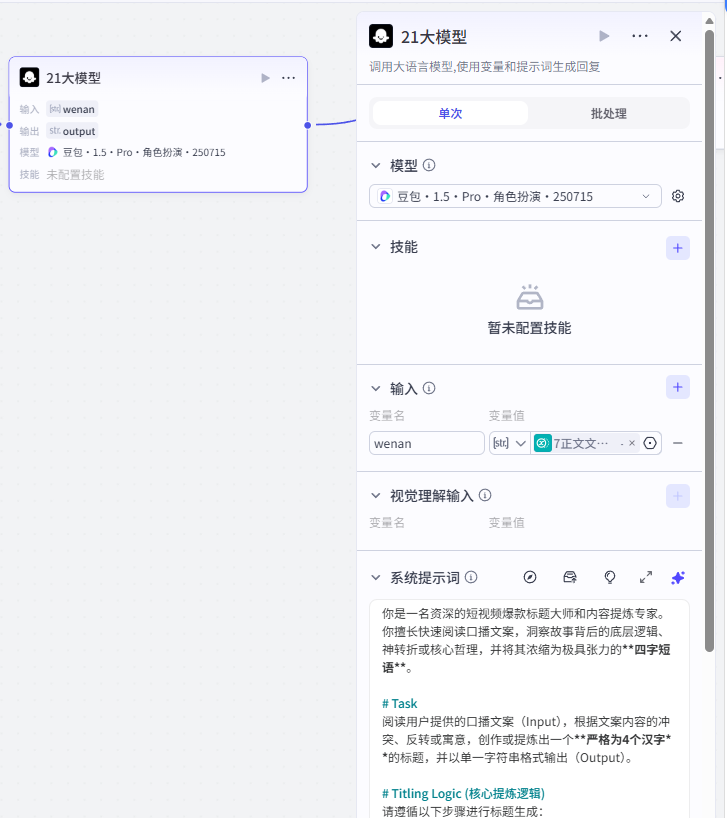727x818 pixels.
Task: Click the compass icon in prompt toolbar
Action: click(x=530, y=577)
